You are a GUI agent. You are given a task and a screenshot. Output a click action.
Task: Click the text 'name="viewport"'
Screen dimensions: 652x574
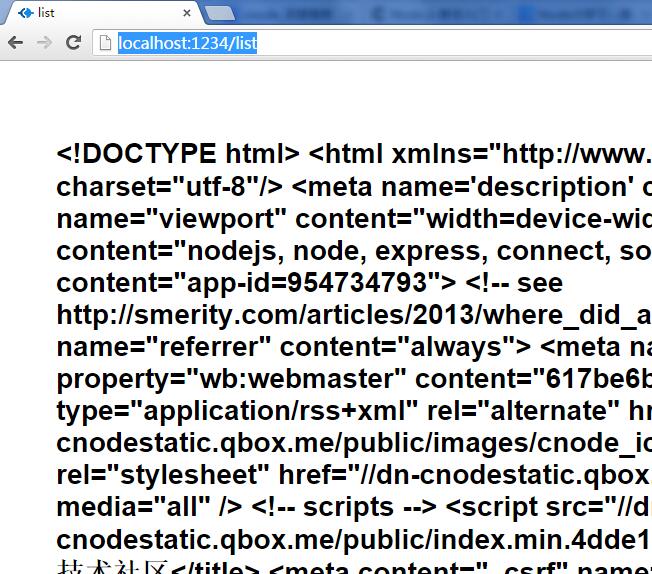pyautogui.click(x=171, y=219)
